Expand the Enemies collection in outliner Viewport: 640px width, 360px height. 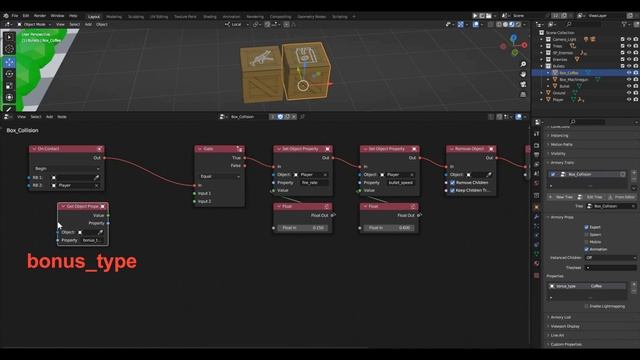[542, 60]
